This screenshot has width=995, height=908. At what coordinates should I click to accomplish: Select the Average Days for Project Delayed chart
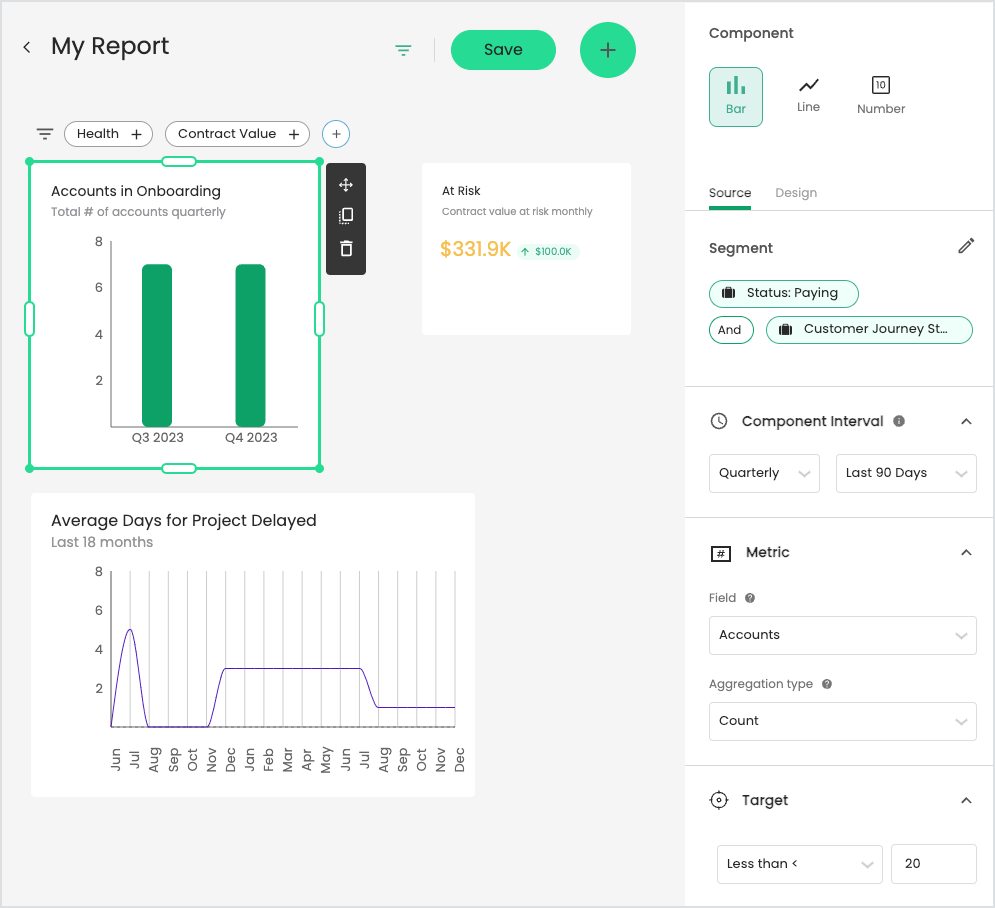tap(253, 645)
